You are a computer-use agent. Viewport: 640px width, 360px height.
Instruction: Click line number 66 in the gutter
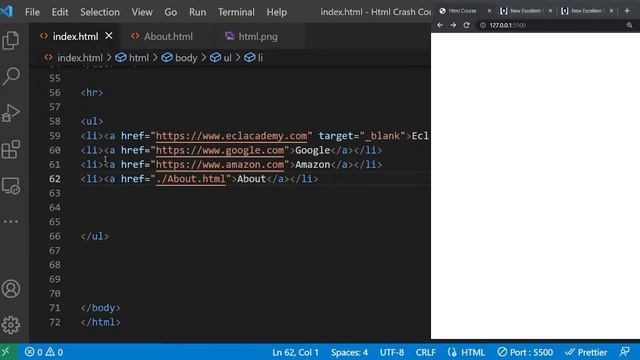tap(55, 236)
